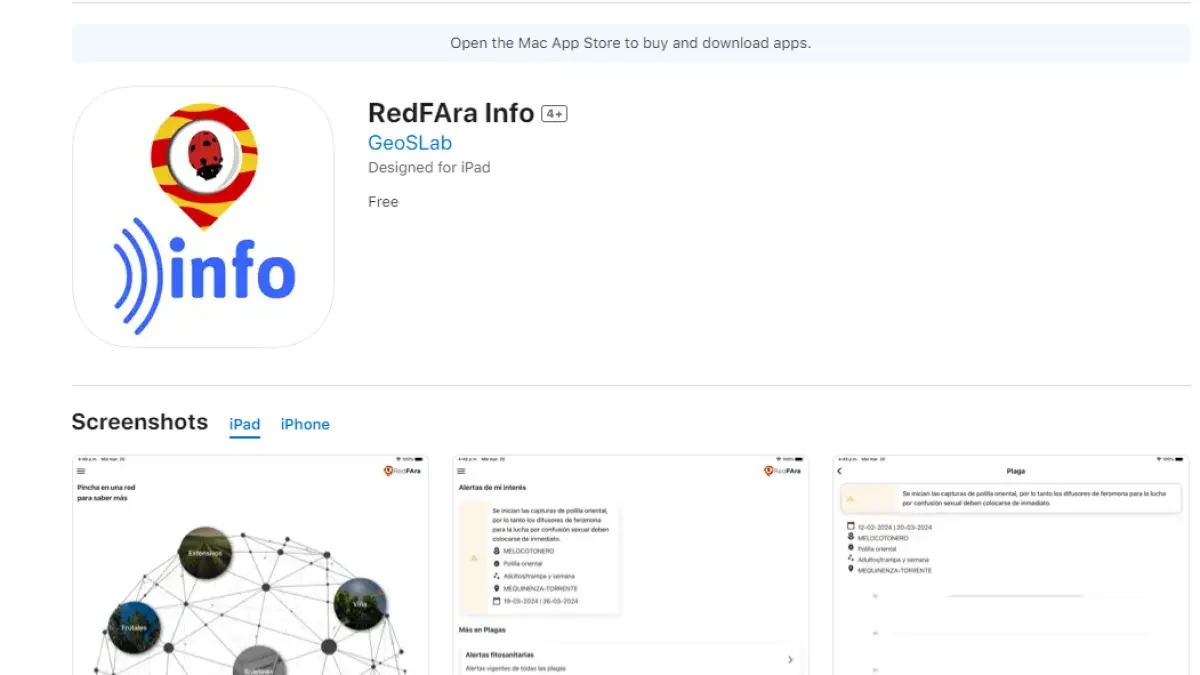This screenshot has width=1200, height=675.
Task: Click the Extensivos circle in network screenshot
Action: click(x=206, y=552)
